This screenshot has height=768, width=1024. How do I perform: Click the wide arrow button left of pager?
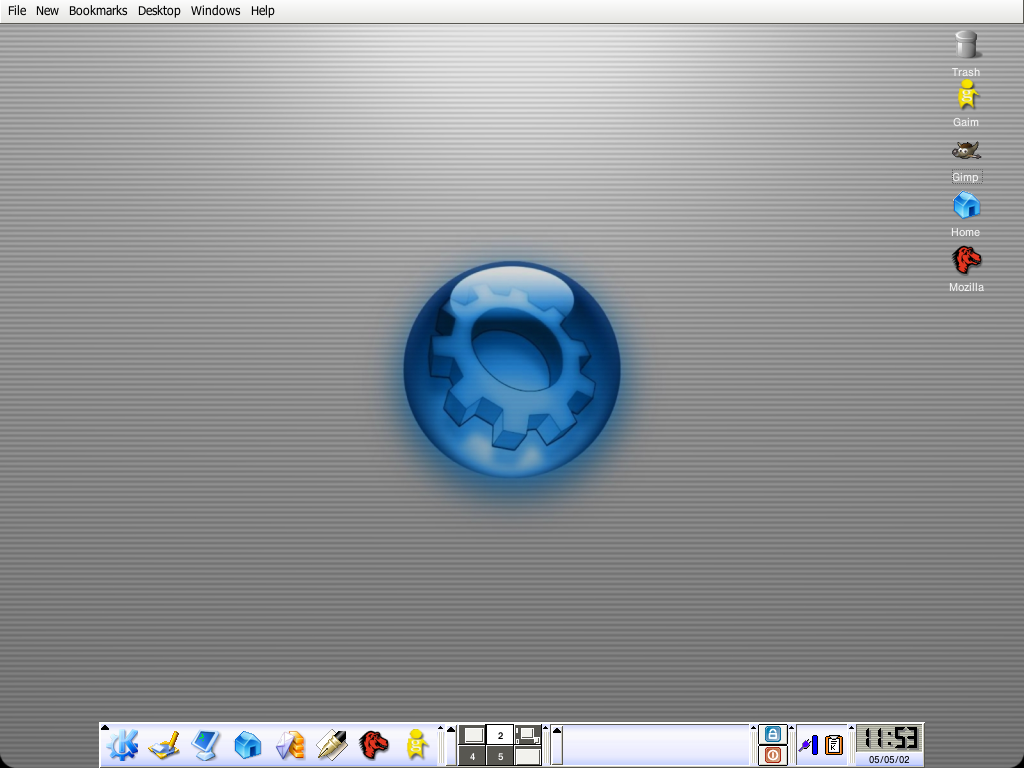click(451, 745)
